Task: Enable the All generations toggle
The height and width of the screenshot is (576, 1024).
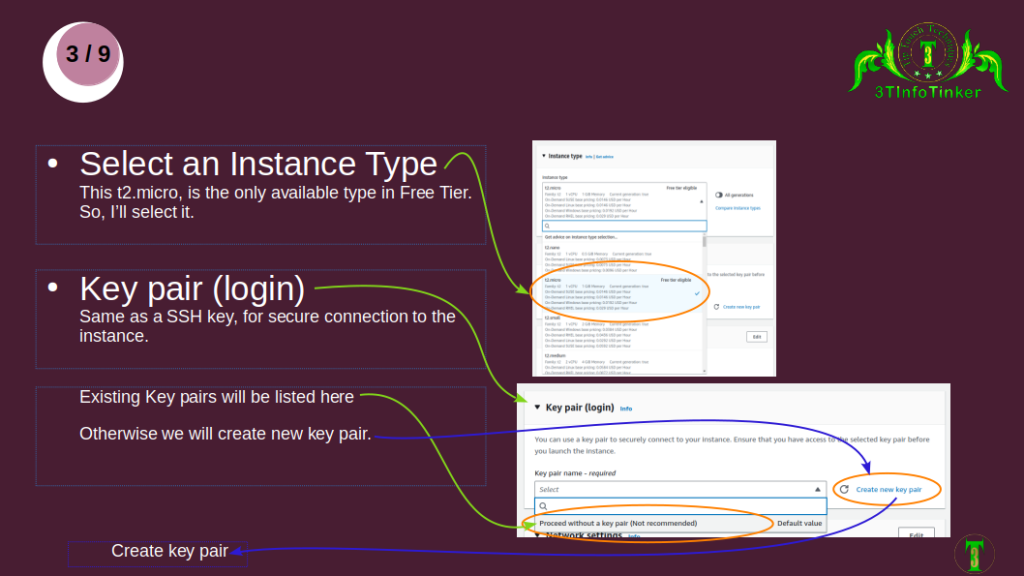Action: (720, 193)
